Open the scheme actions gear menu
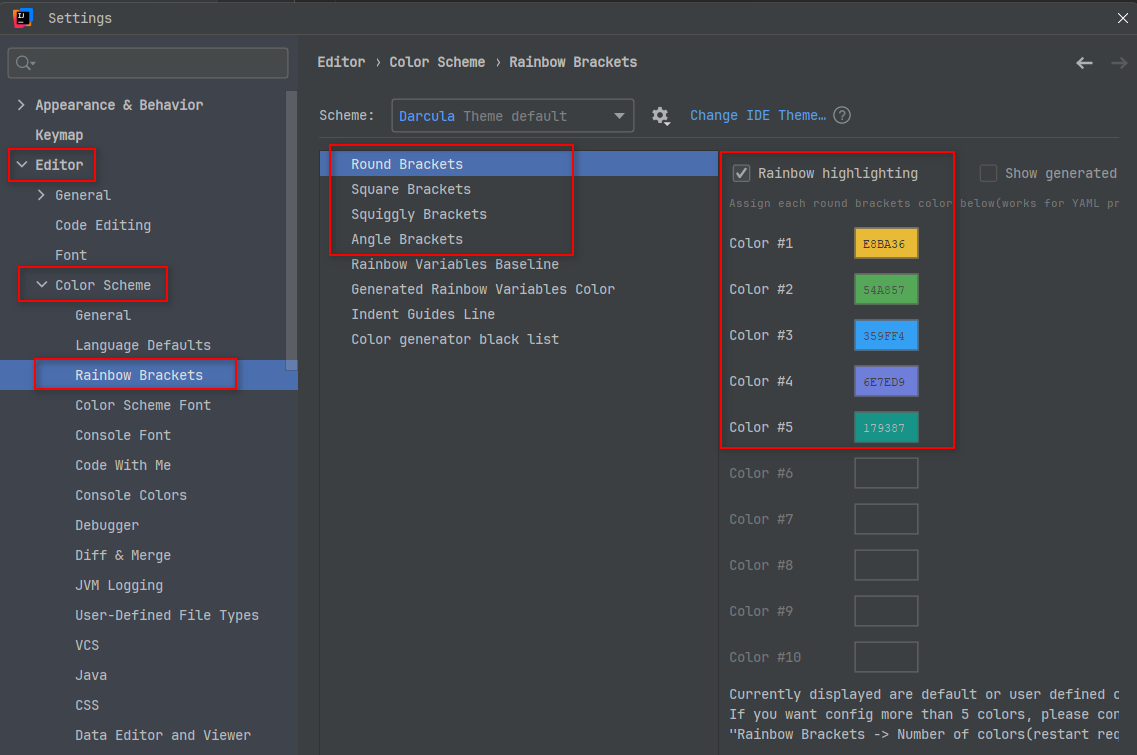Viewport: 1137px width, 755px height. 660,116
